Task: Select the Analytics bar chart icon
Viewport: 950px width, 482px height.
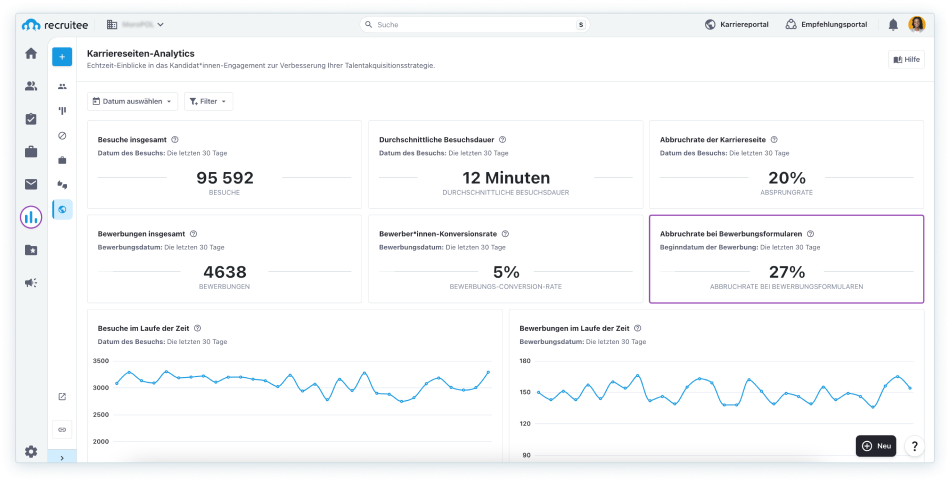Action: pyautogui.click(x=31, y=217)
